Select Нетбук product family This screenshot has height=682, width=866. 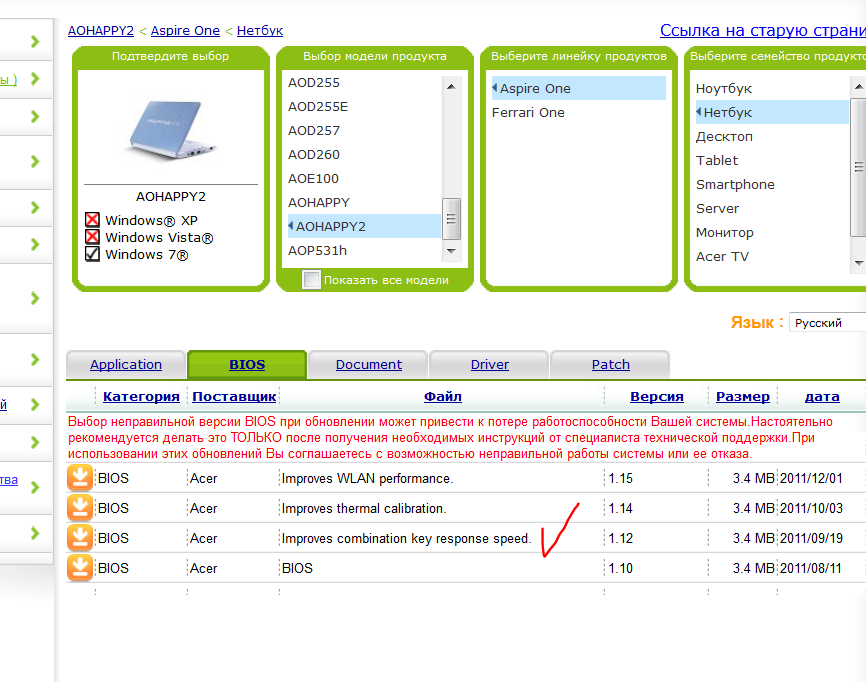[772, 113]
